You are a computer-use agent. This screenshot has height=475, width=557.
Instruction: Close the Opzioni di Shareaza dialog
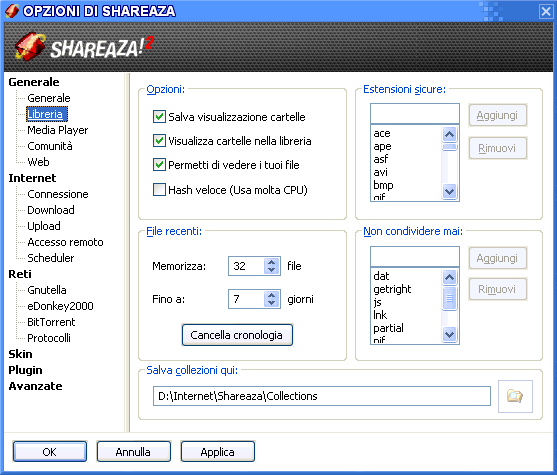(546, 11)
